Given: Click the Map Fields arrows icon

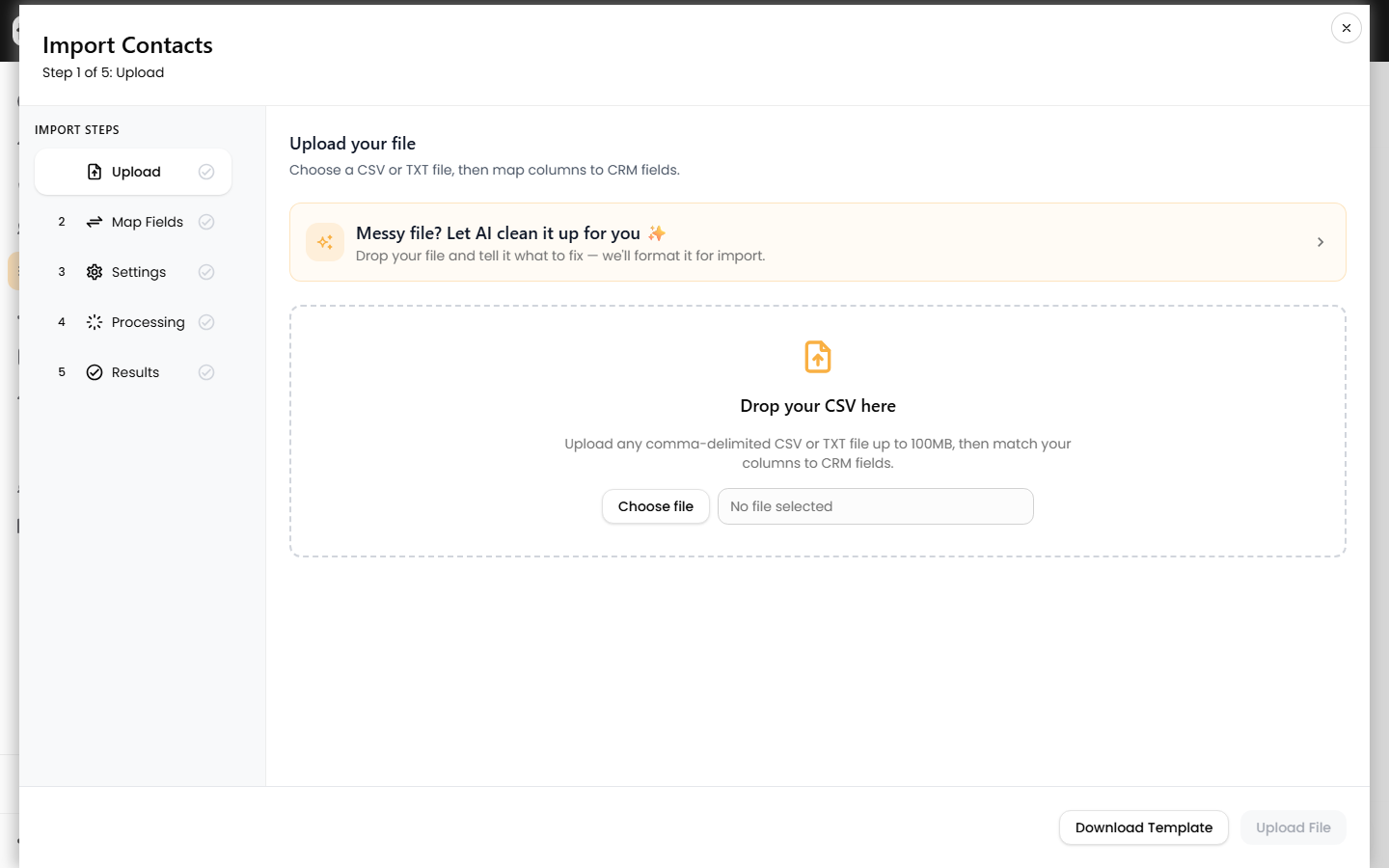Looking at the screenshot, I should [x=95, y=222].
